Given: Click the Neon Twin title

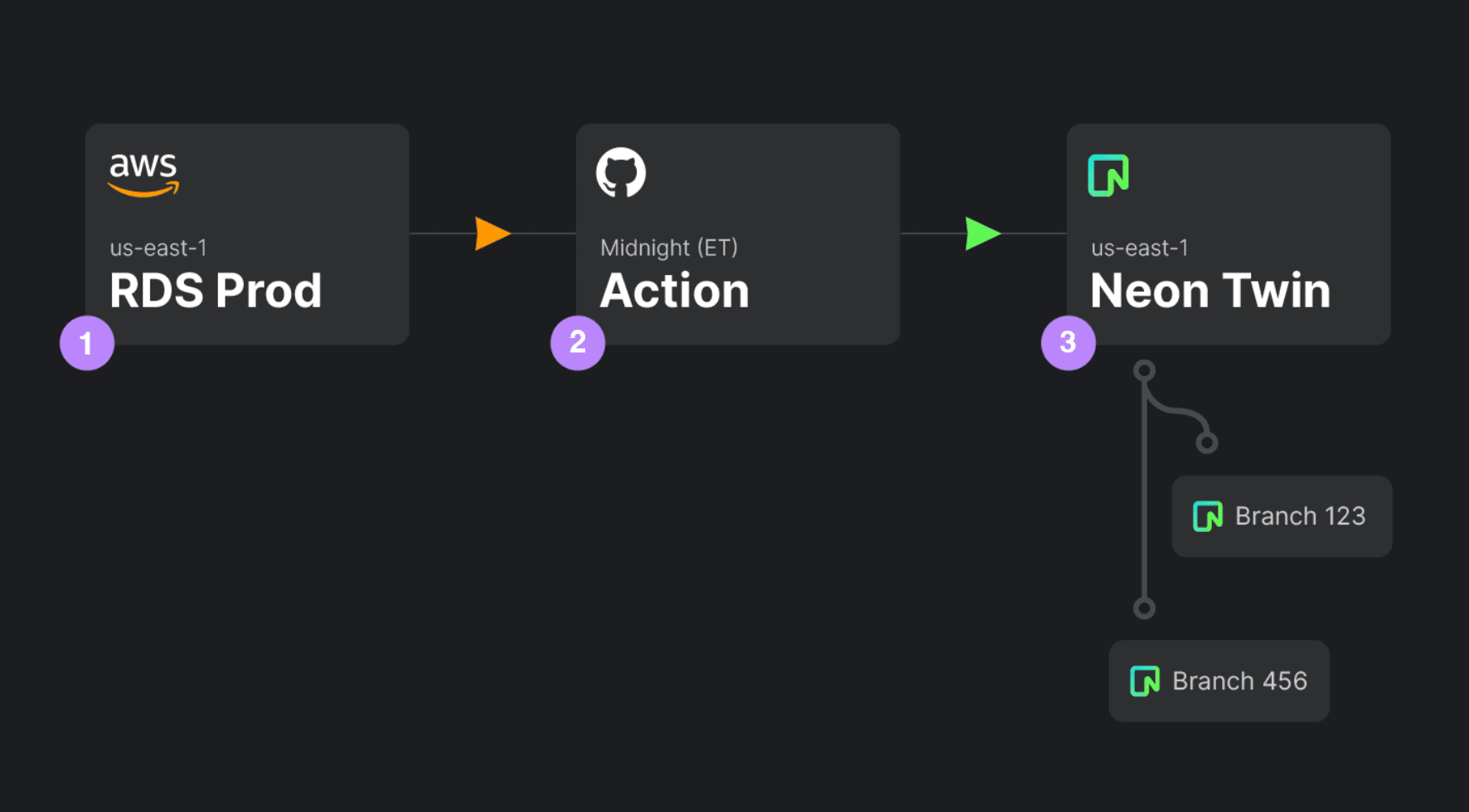Looking at the screenshot, I should pos(1210,291).
